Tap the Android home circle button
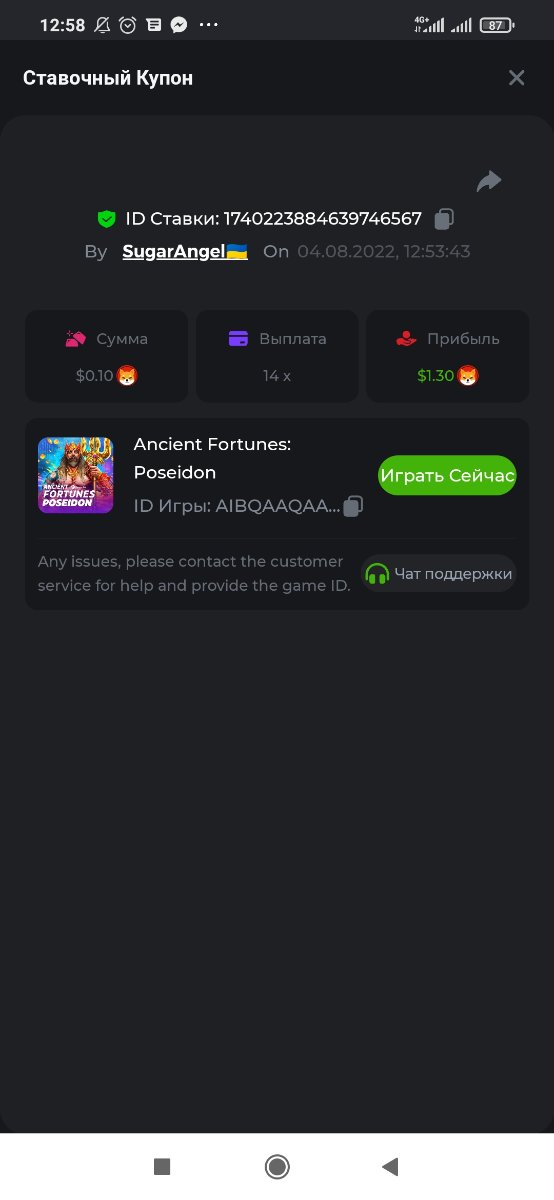The width and height of the screenshot is (554, 1200). pos(277,1166)
